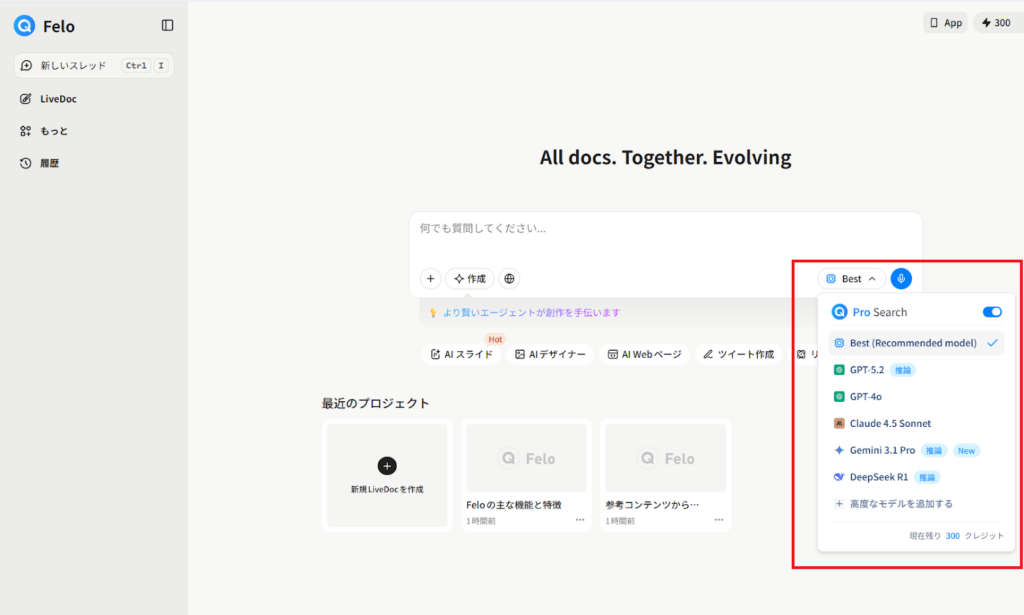Click the globe web search icon
1024x615 pixels.
[509, 279]
